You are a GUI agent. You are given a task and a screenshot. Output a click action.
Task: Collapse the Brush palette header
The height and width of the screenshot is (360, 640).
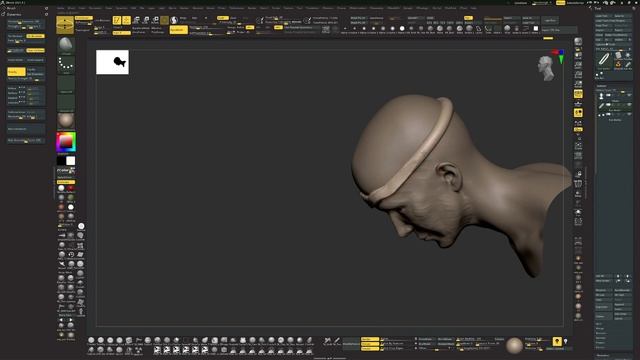[x=11, y=8]
